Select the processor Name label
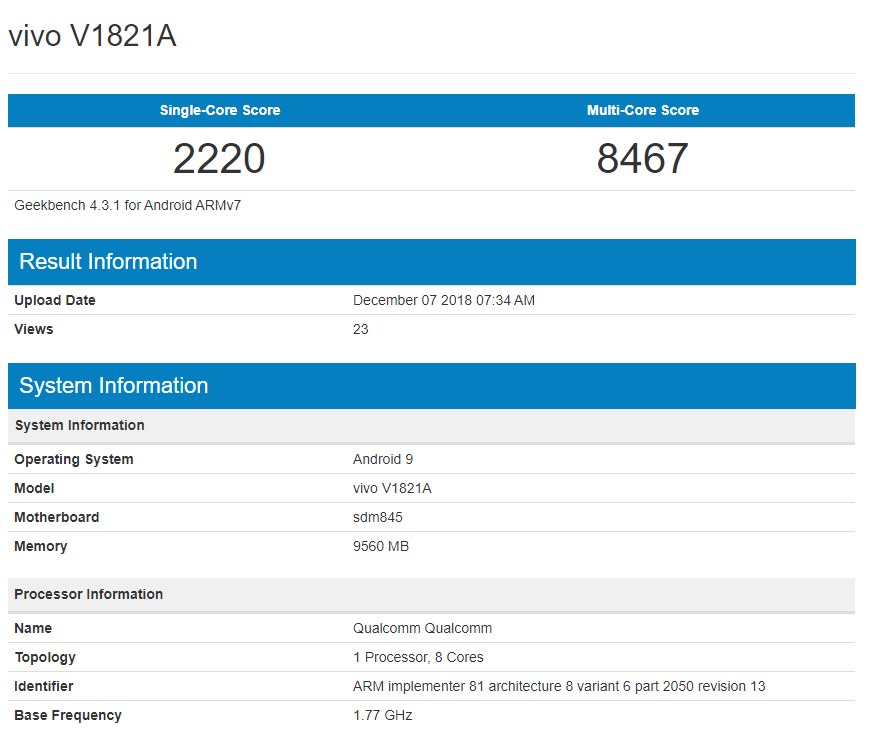 tap(33, 628)
